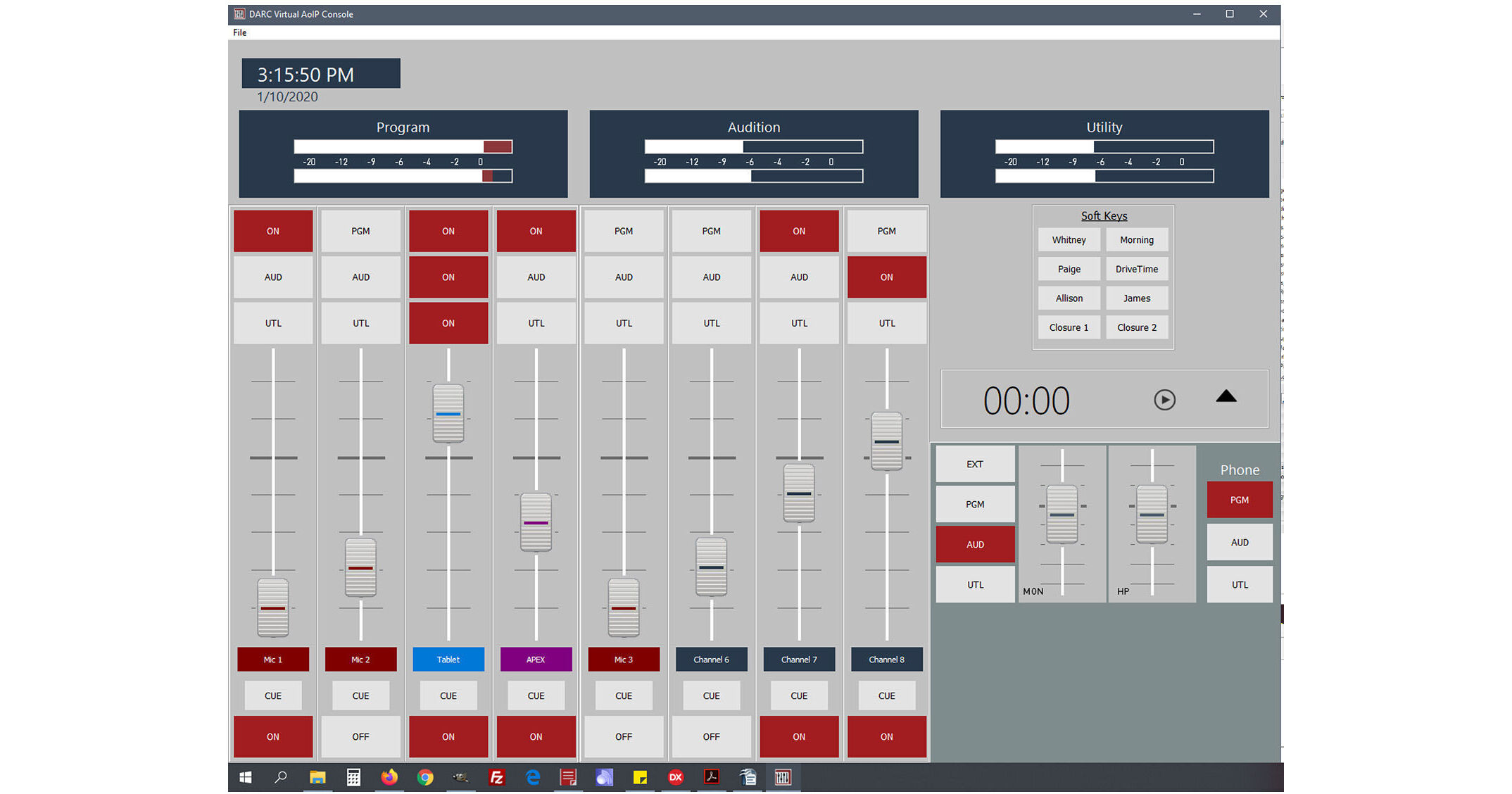Viewport: 1512px width, 794px height.
Task: Click the black up-arrow triangle beside the timer
Action: pos(1226,396)
